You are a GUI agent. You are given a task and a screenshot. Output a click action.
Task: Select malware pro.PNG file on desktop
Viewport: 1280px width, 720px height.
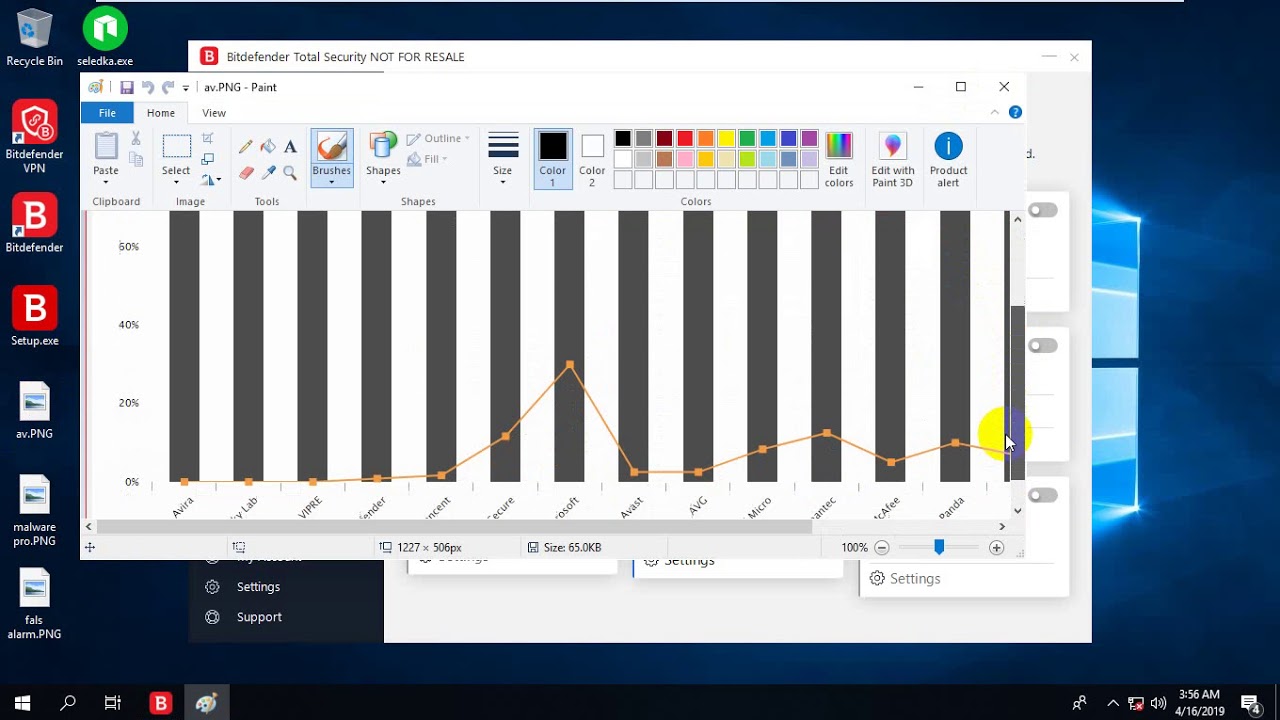click(35, 512)
